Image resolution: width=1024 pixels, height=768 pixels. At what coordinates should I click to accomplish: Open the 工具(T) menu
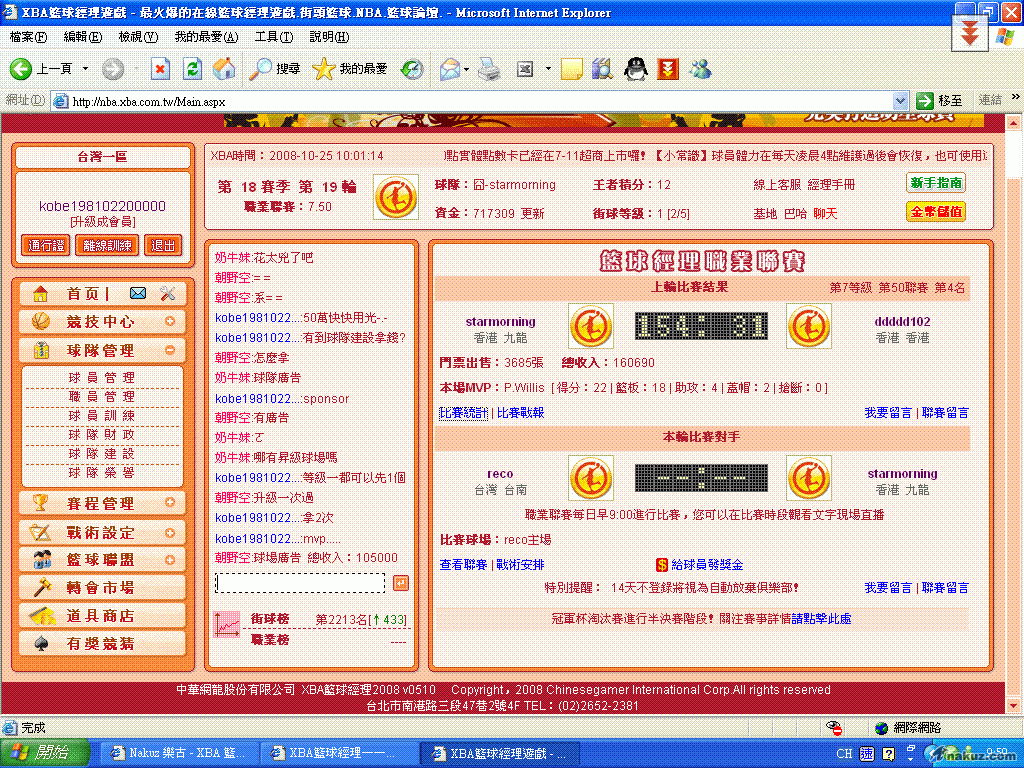[274, 37]
